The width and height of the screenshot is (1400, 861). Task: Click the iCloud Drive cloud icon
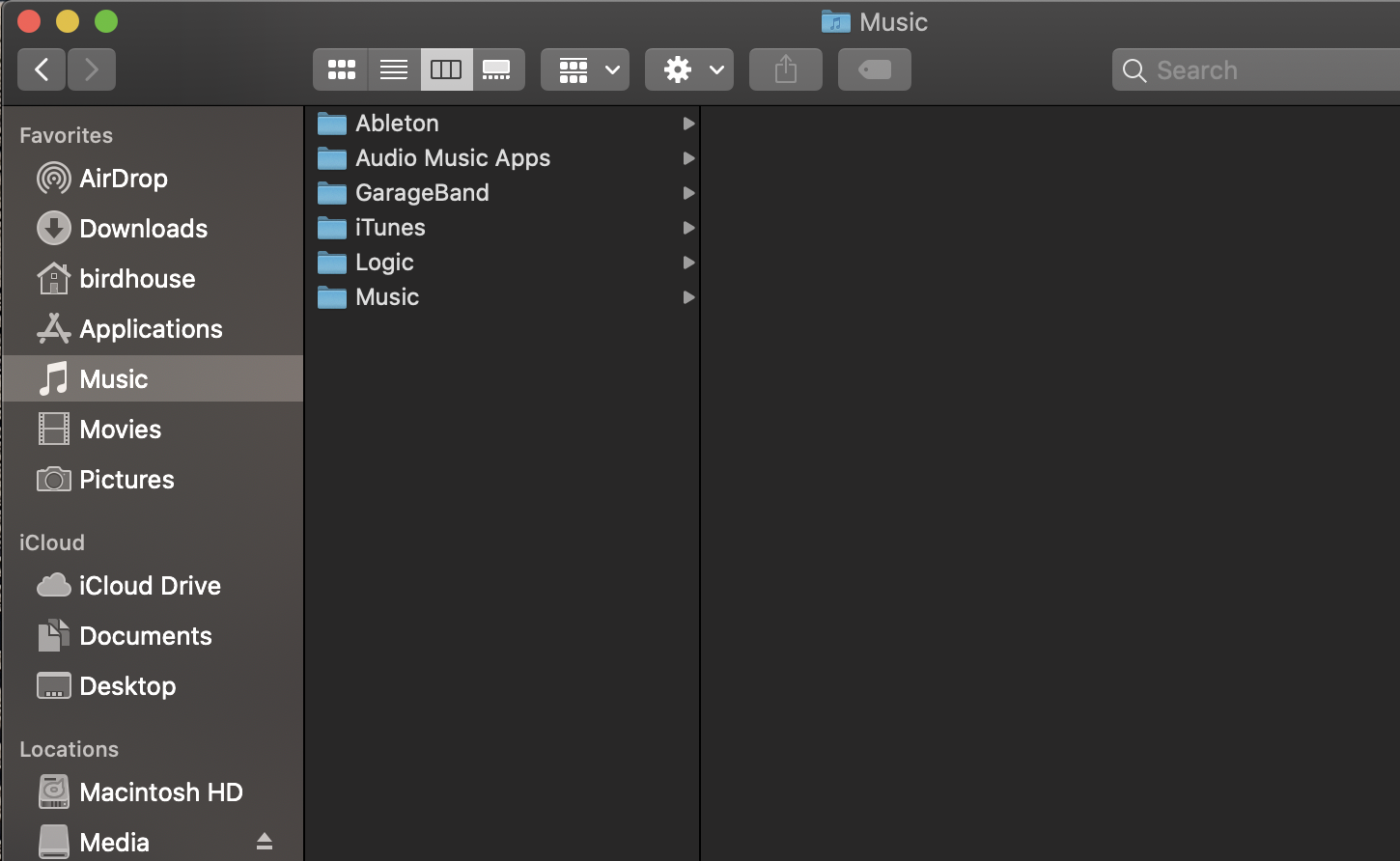pyautogui.click(x=53, y=585)
